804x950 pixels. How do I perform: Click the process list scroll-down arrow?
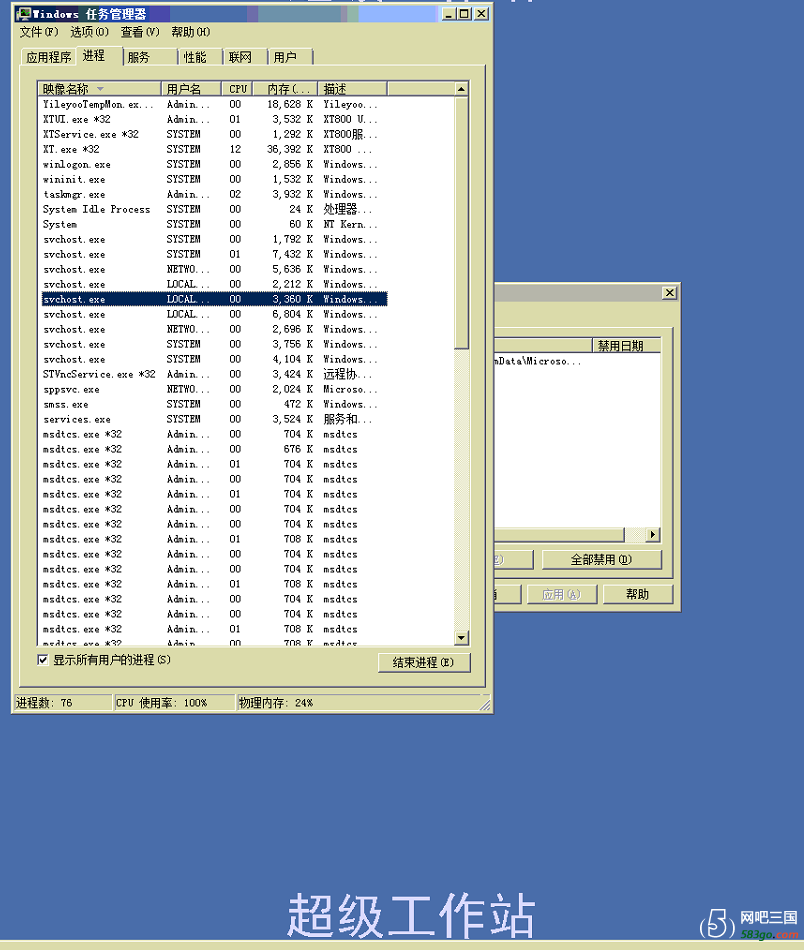pyautogui.click(x=461, y=638)
